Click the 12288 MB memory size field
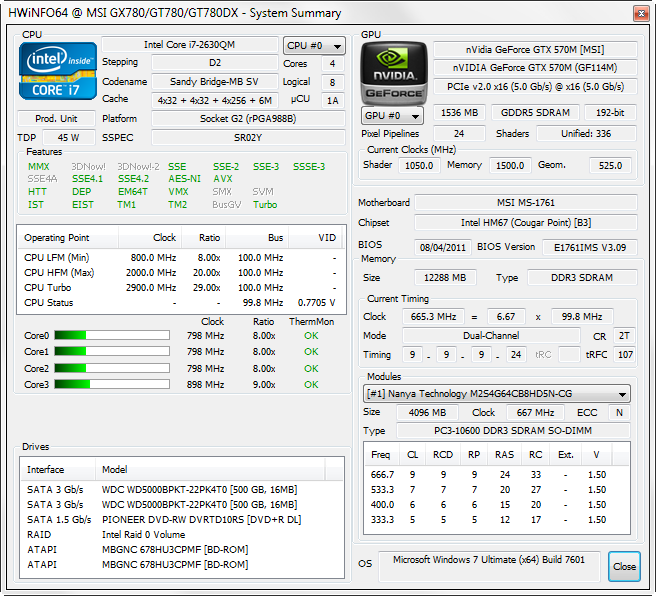Viewport: 656px width, 596px height. (x=445, y=278)
